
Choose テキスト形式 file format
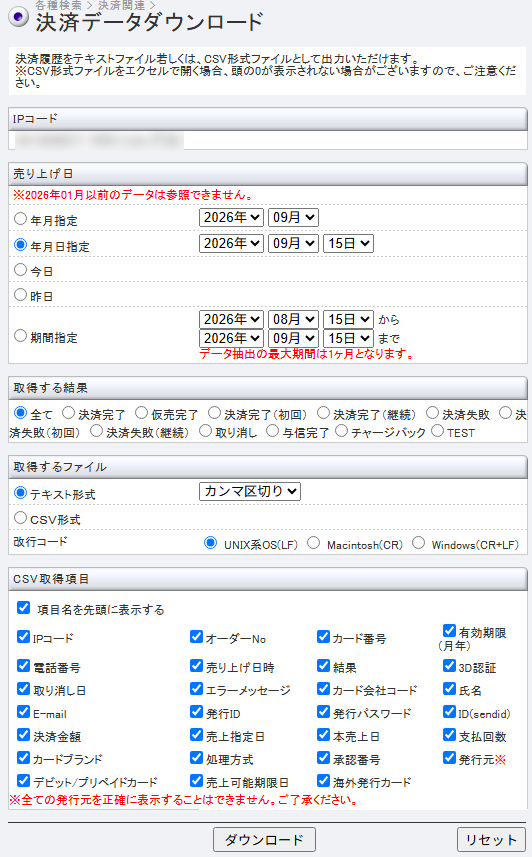click(x=20, y=493)
